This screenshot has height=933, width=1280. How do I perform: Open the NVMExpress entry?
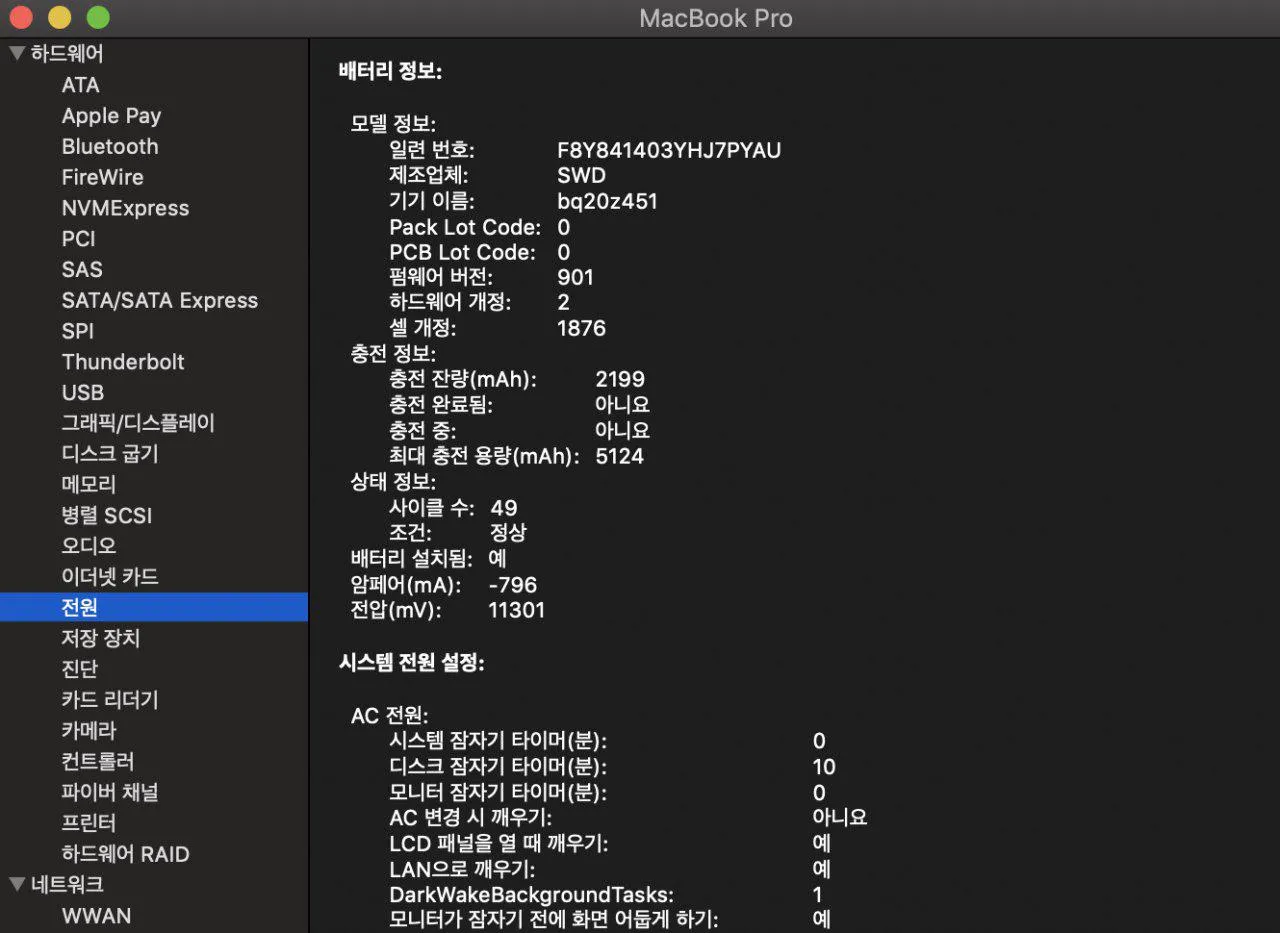tap(125, 208)
